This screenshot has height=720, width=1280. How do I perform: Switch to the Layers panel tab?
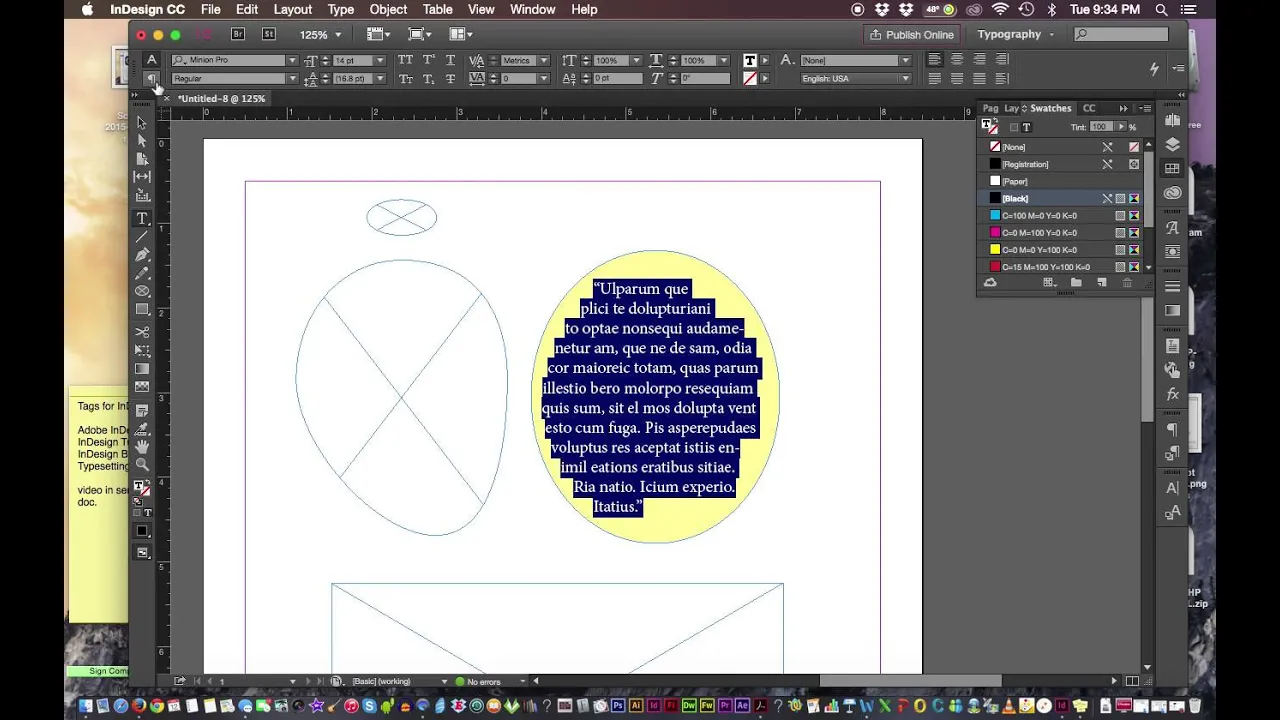point(1012,108)
